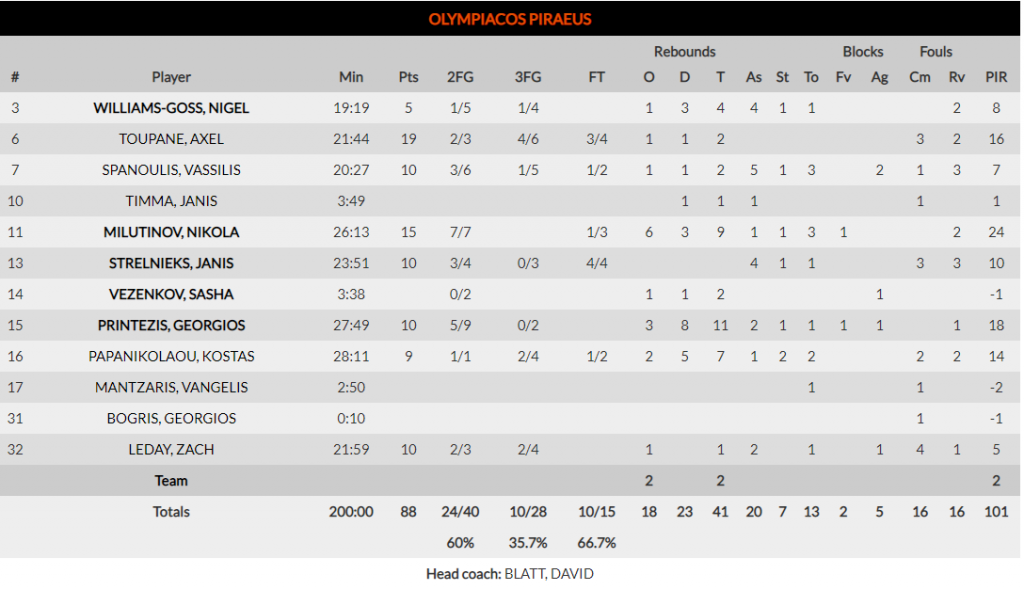
Task: Click the Pts column header
Action: click(x=409, y=77)
